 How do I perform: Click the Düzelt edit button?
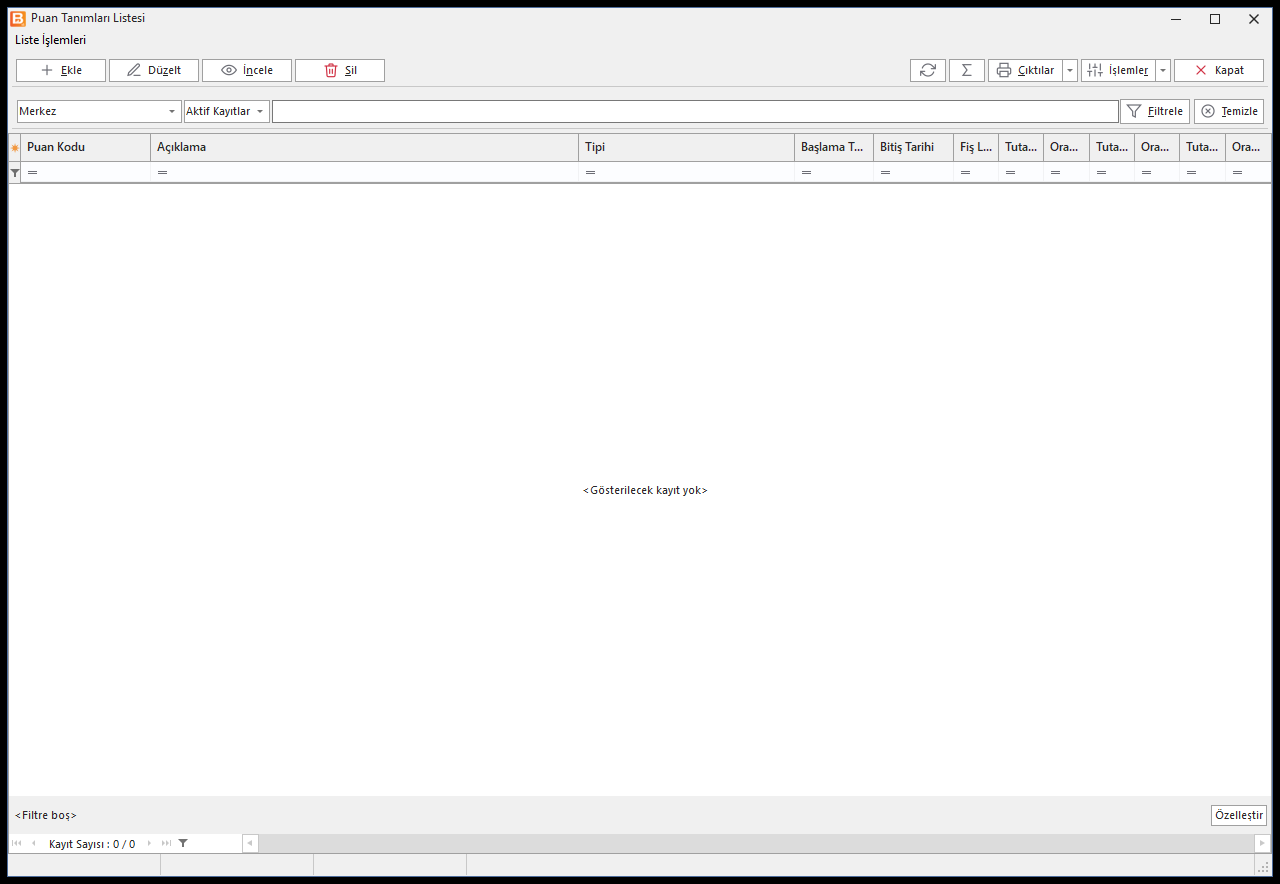click(x=154, y=70)
